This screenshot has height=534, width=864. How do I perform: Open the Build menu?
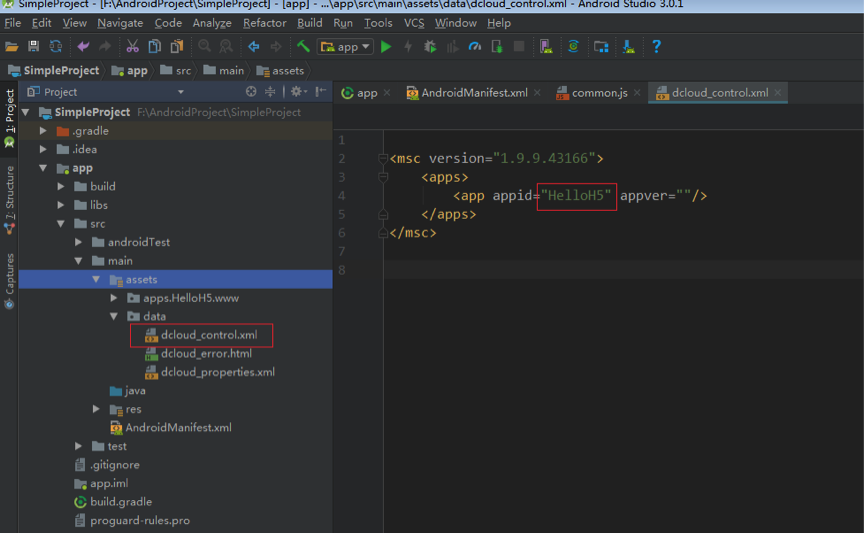tap(310, 23)
